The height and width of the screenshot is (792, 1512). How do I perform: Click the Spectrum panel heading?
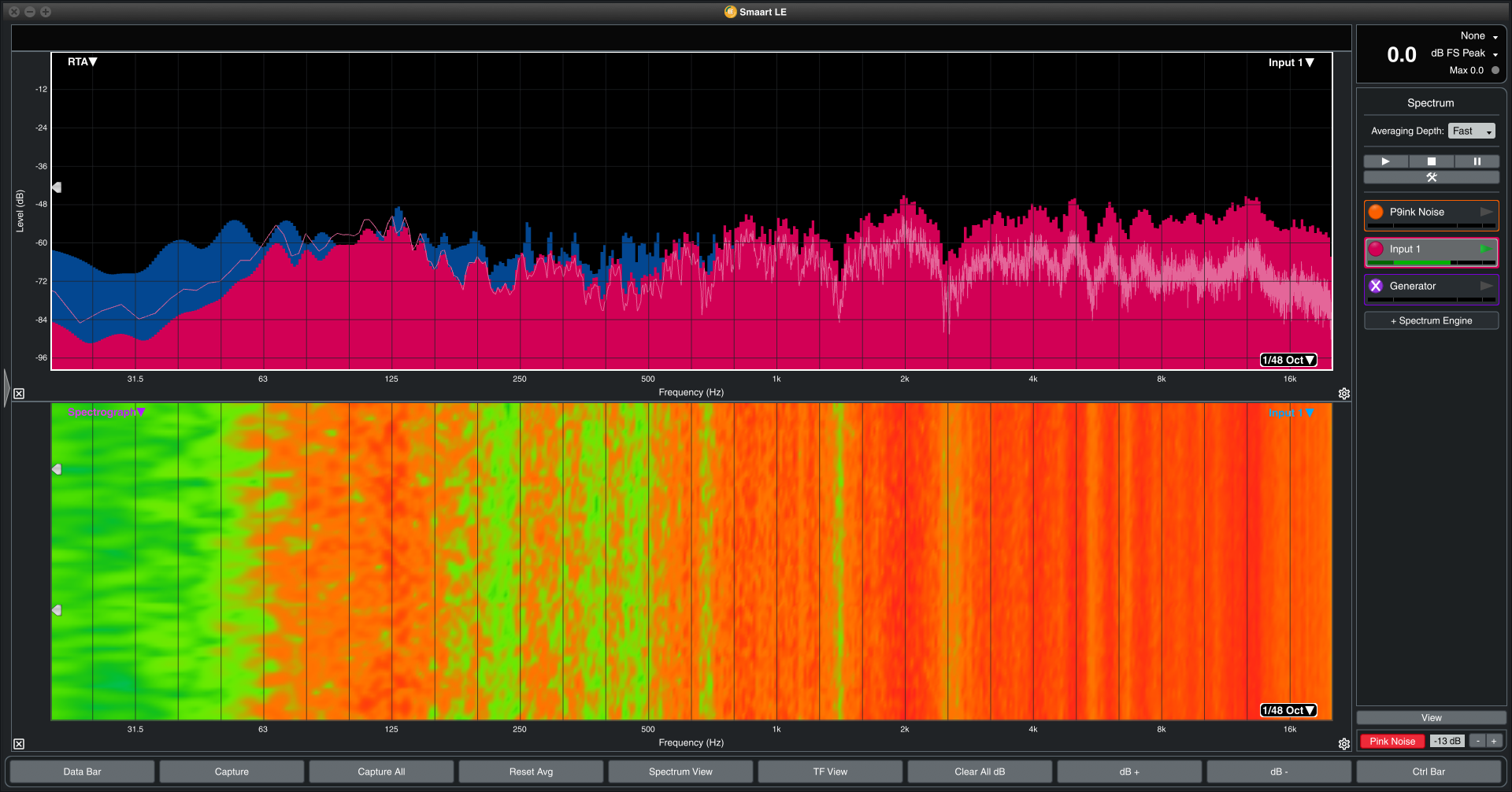point(1430,103)
